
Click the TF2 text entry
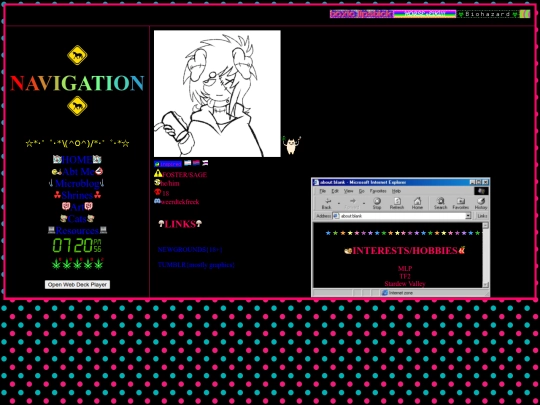click(405, 276)
